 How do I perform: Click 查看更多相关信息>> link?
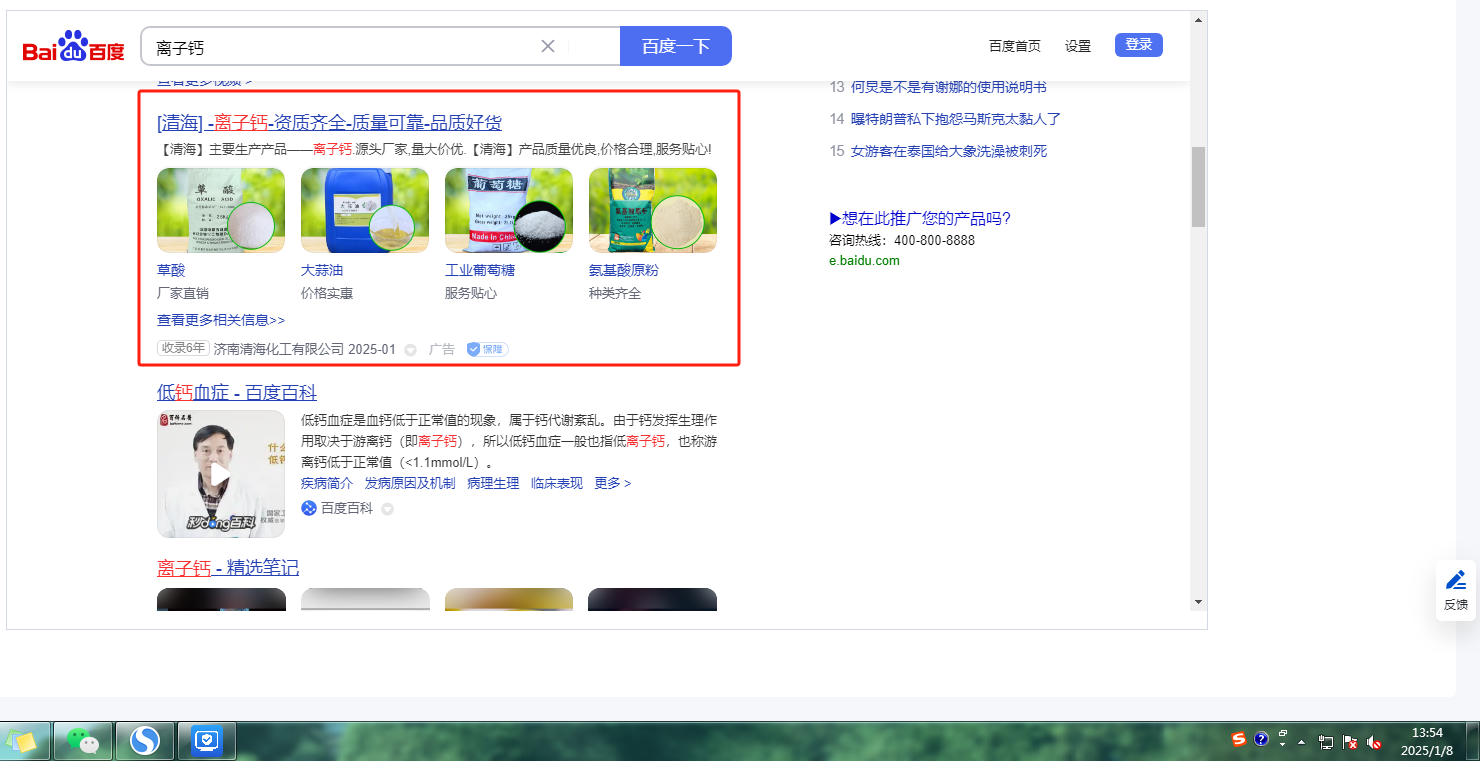(x=221, y=320)
